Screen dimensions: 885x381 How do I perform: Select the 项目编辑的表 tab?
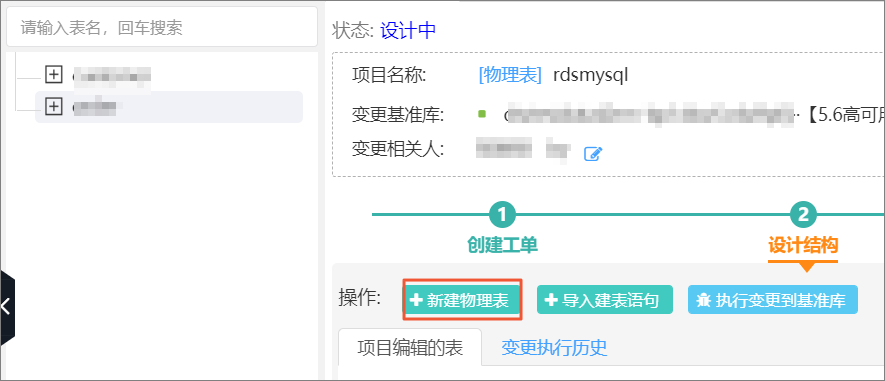click(x=410, y=348)
